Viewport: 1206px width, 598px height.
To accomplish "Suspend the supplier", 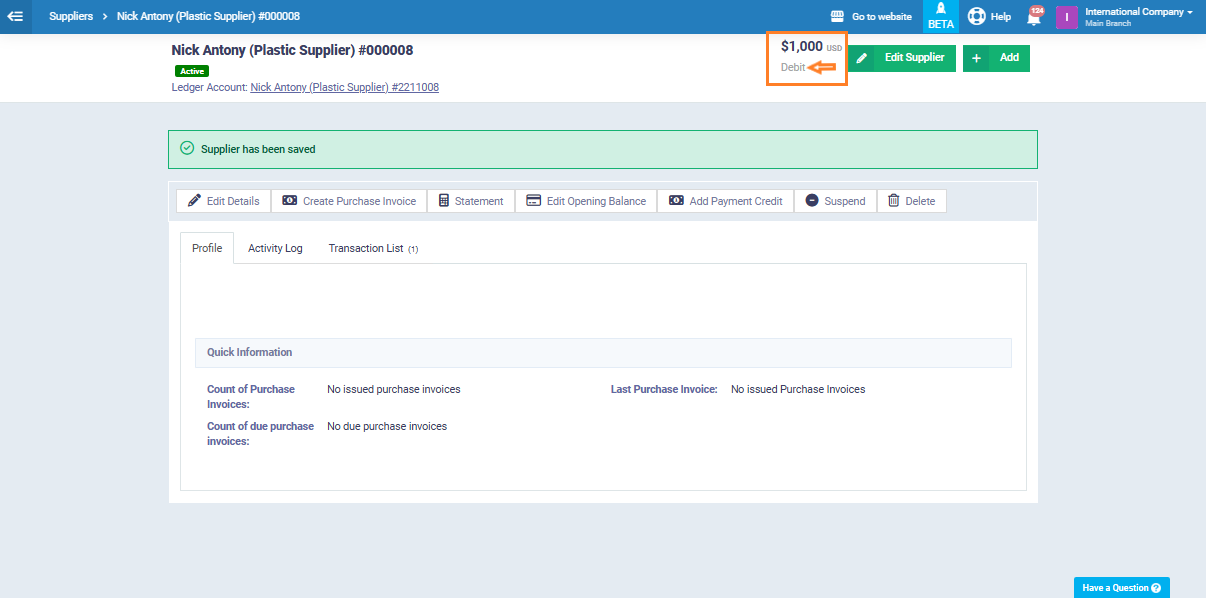I will coord(835,201).
